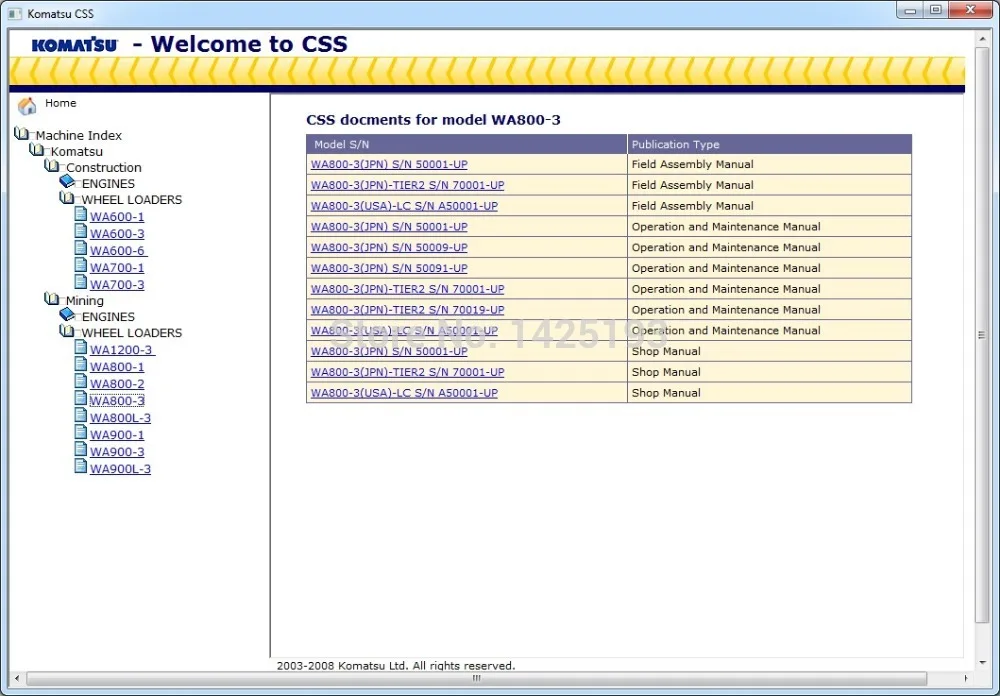Image resolution: width=1000 pixels, height=696 pixels.
Task: Click the document icon beside WA600-1
Action: click(80, 214)
